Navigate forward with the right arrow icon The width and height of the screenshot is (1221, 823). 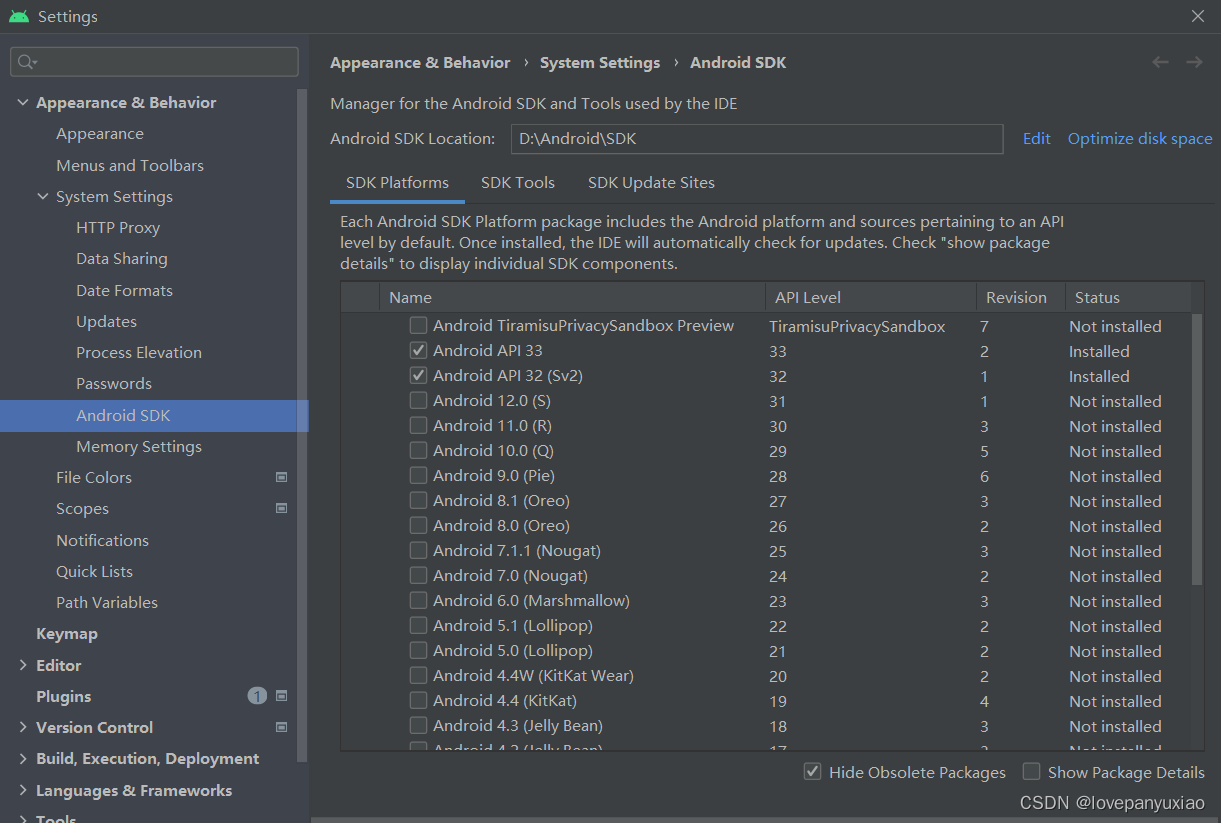[x=1194, y=62]
